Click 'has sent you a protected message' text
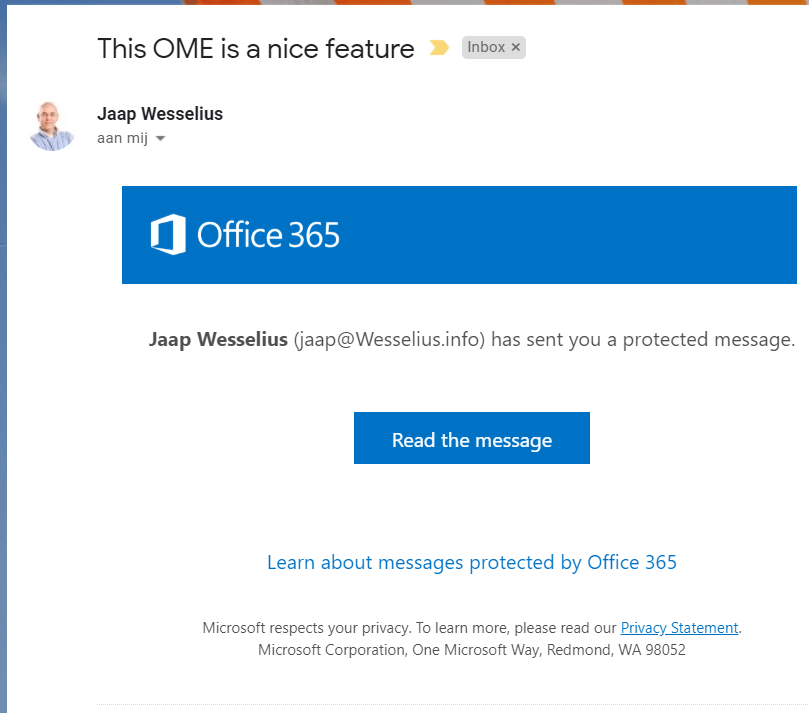 click(643, 339)
